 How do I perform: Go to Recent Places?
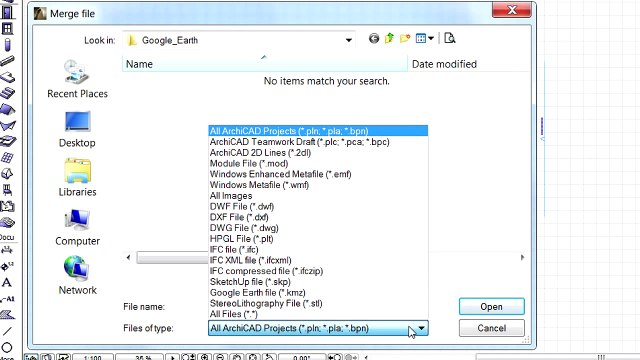[x=77, y=79]
